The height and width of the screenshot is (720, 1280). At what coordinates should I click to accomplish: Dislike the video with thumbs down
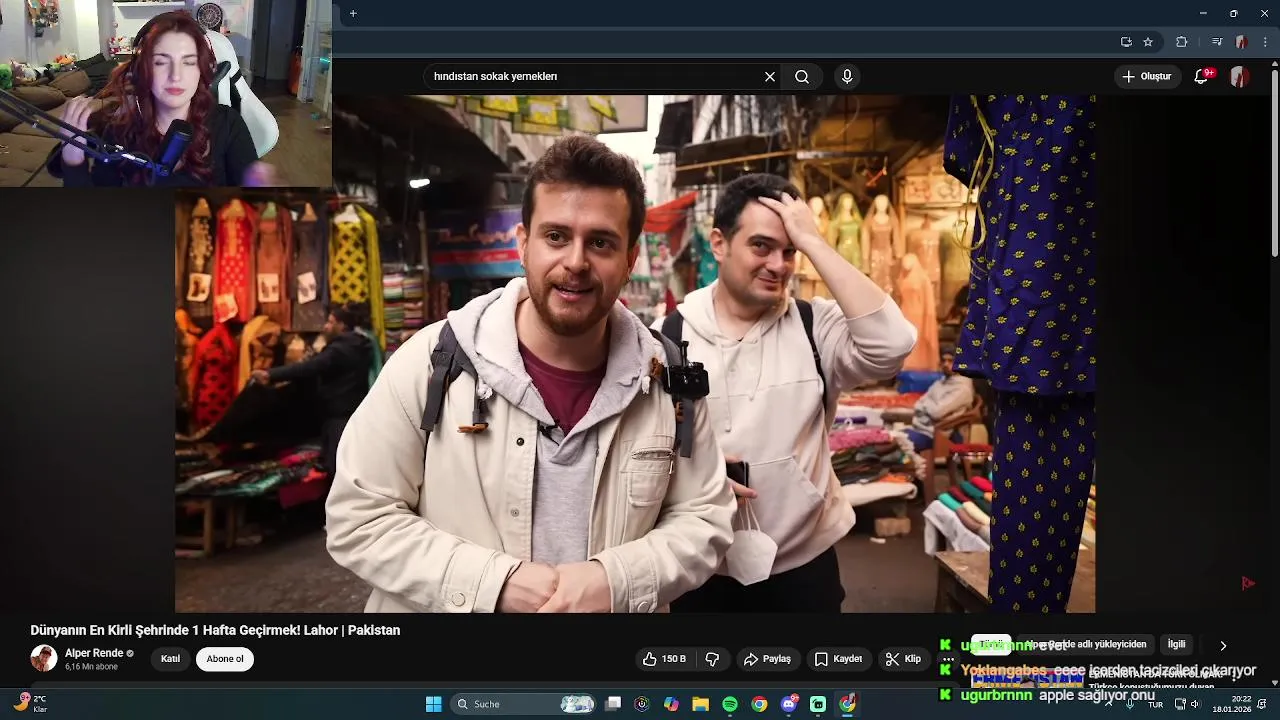[713, 659]
